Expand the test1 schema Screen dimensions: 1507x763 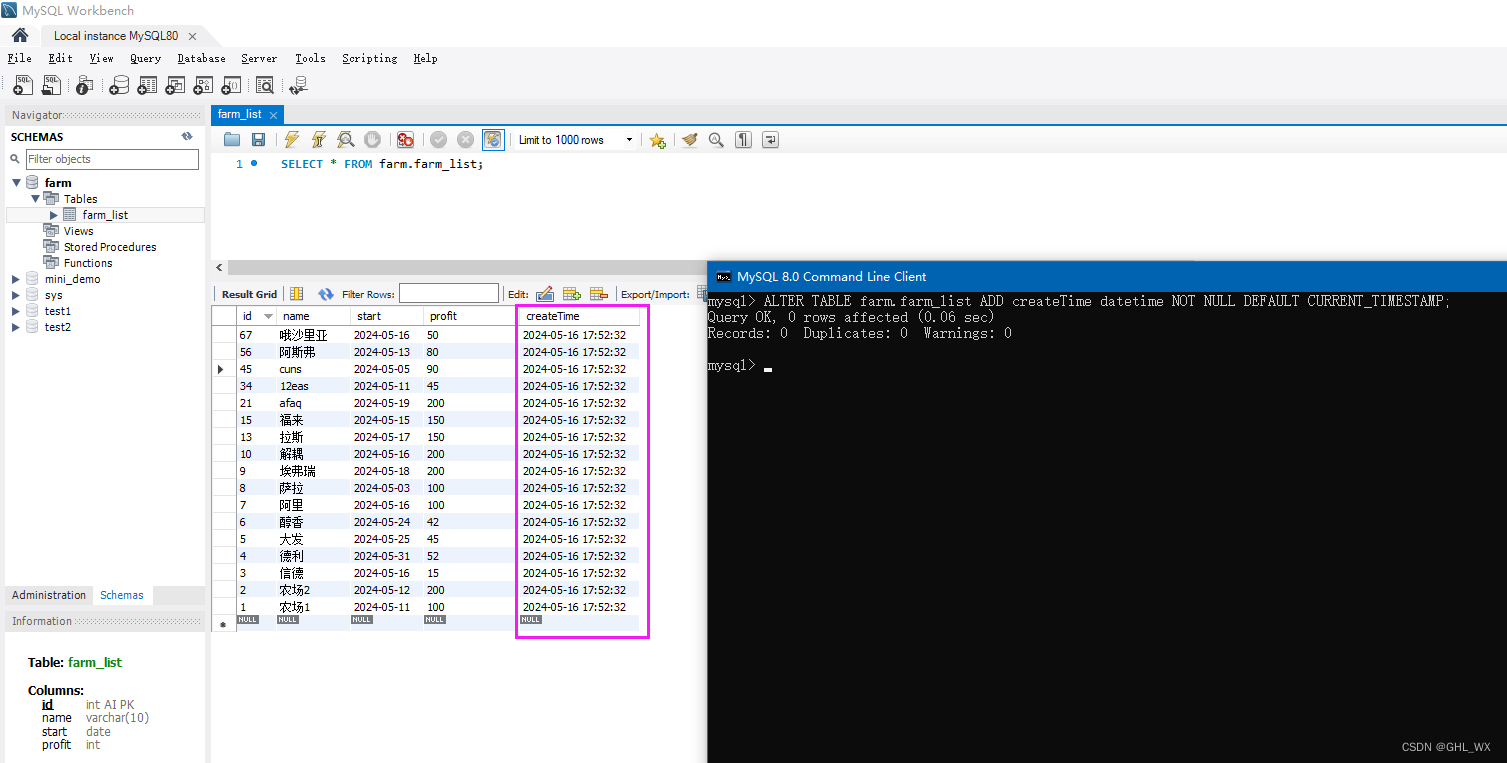[16, 311]
